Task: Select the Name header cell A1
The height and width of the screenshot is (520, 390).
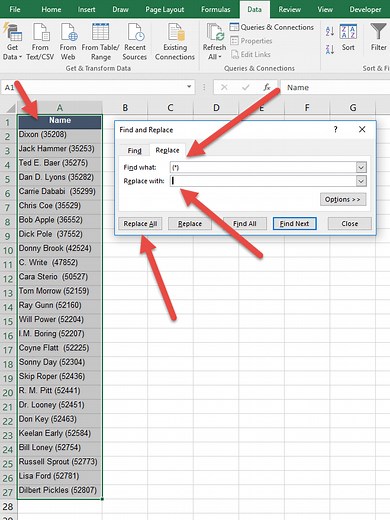Action: 60,121
